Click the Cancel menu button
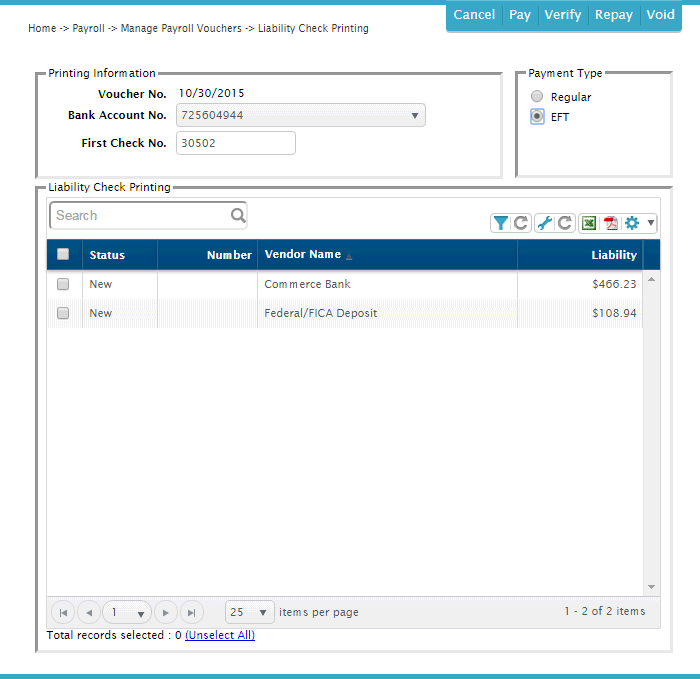Screen dimensions: 700x679 pyautogui.click(x=474, y=15)
